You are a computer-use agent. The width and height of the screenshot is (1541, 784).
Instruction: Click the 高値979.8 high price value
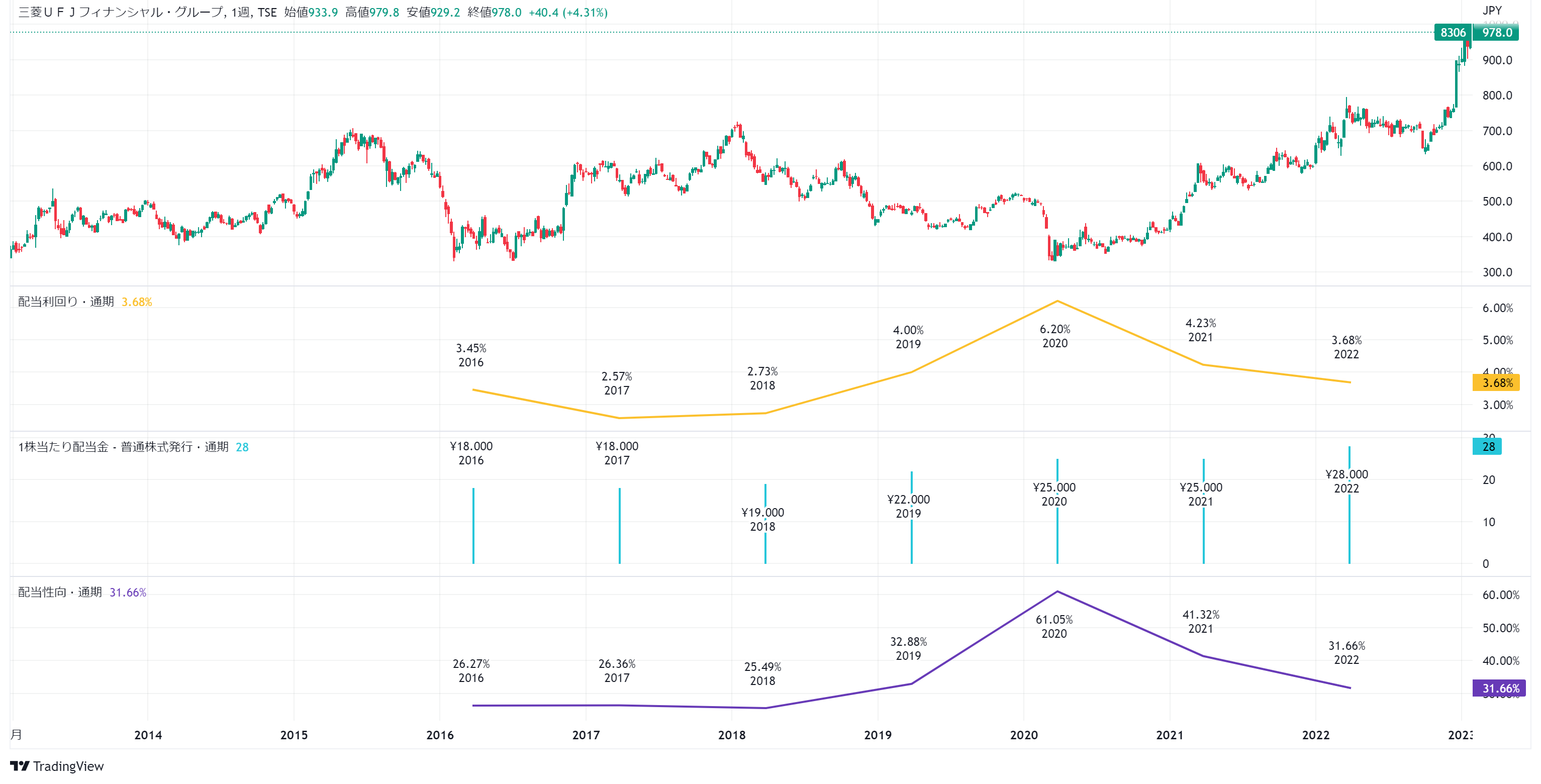(x=371, y=13)
